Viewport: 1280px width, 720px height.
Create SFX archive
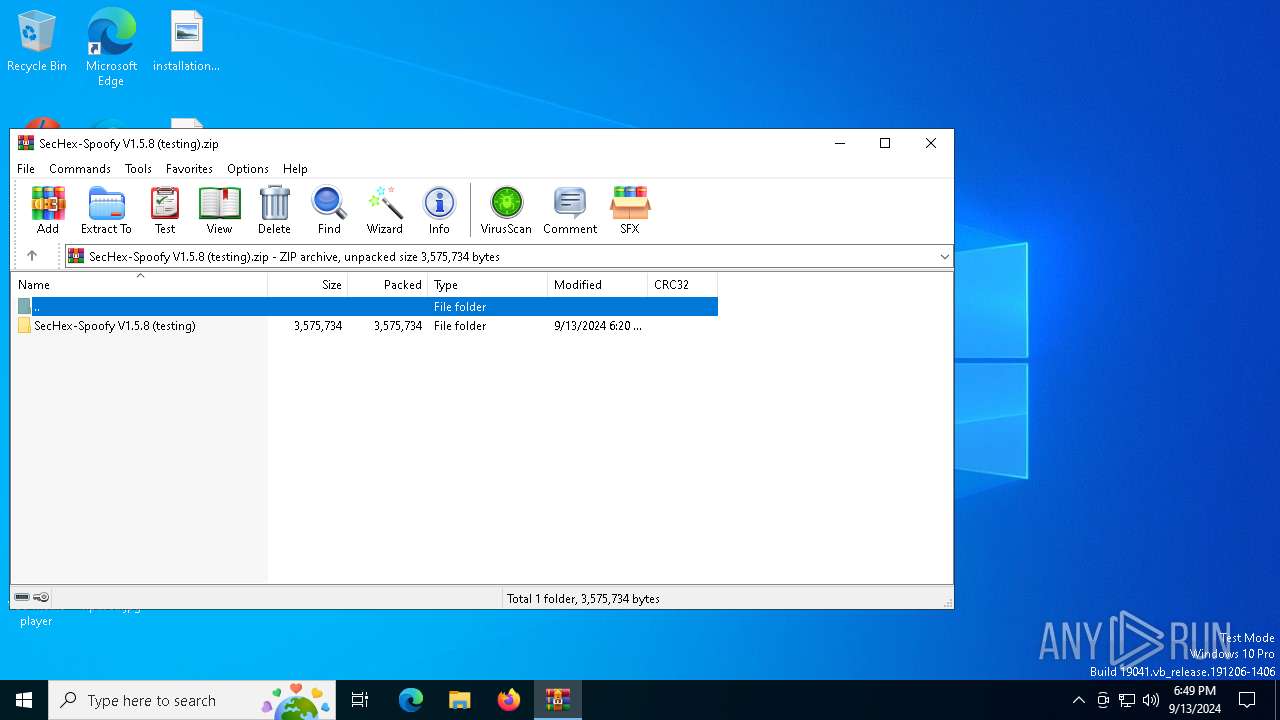click(x=629, y=210)
